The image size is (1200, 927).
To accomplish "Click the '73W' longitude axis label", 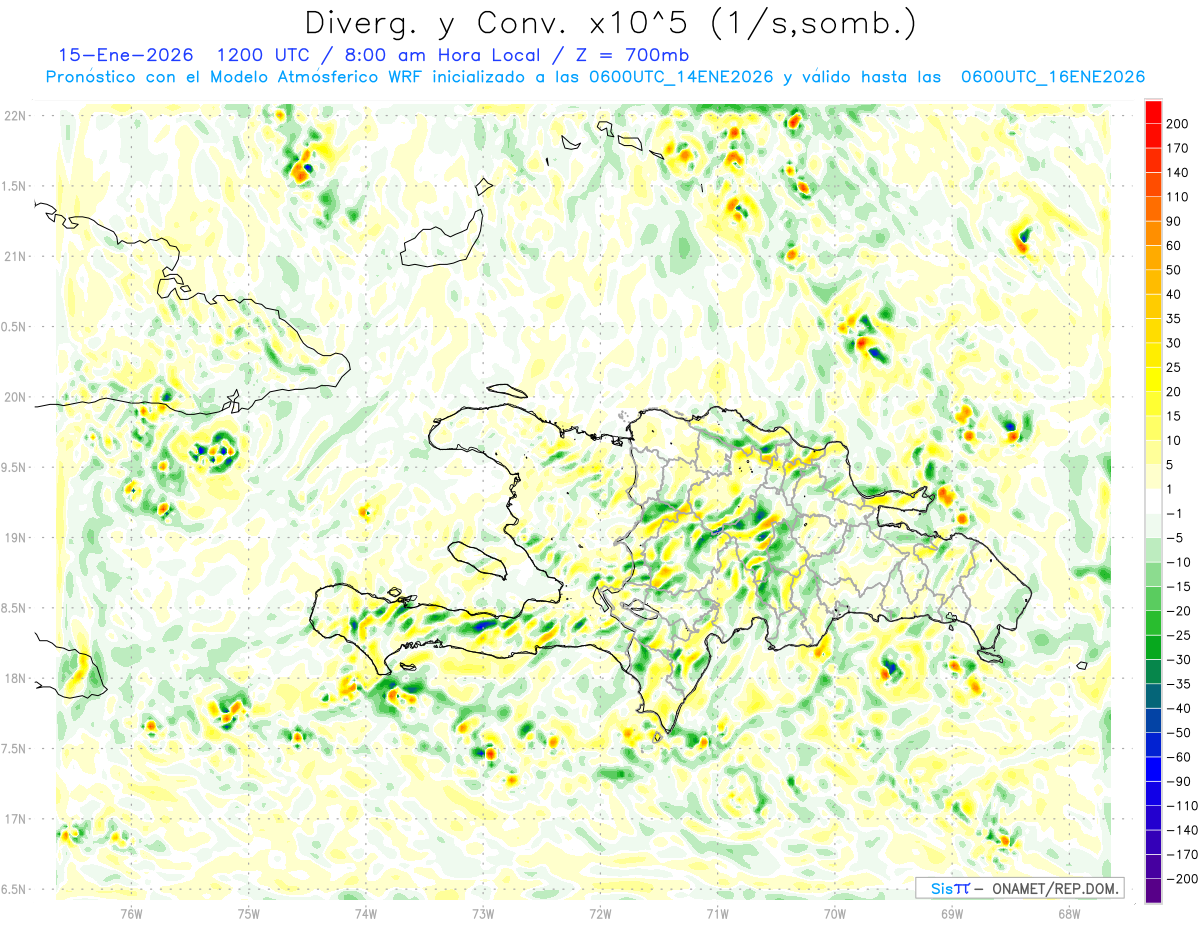I will pos(483,913).
